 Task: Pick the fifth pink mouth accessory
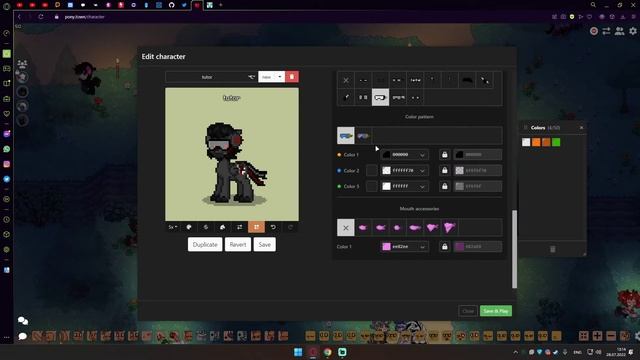[x=431, y=228]
